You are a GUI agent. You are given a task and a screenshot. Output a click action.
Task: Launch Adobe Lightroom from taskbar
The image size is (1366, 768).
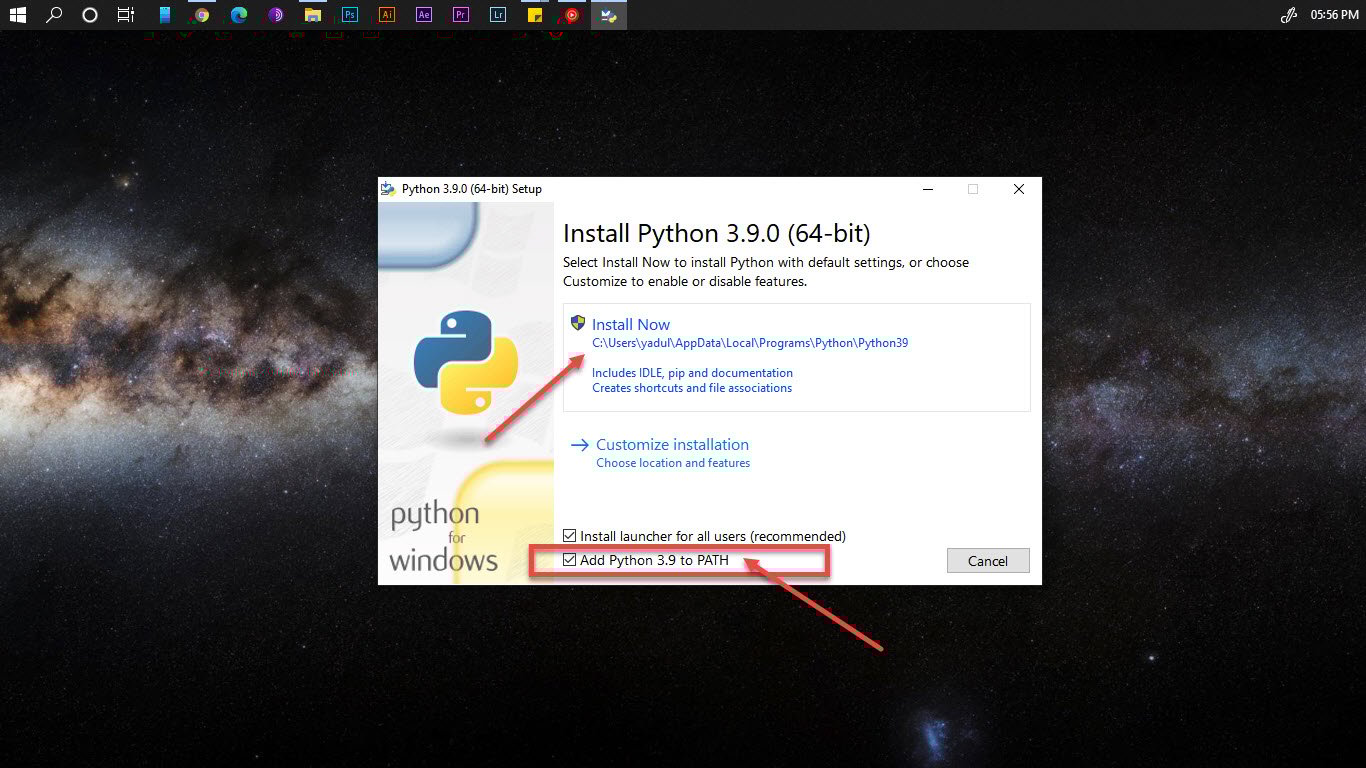498,15
